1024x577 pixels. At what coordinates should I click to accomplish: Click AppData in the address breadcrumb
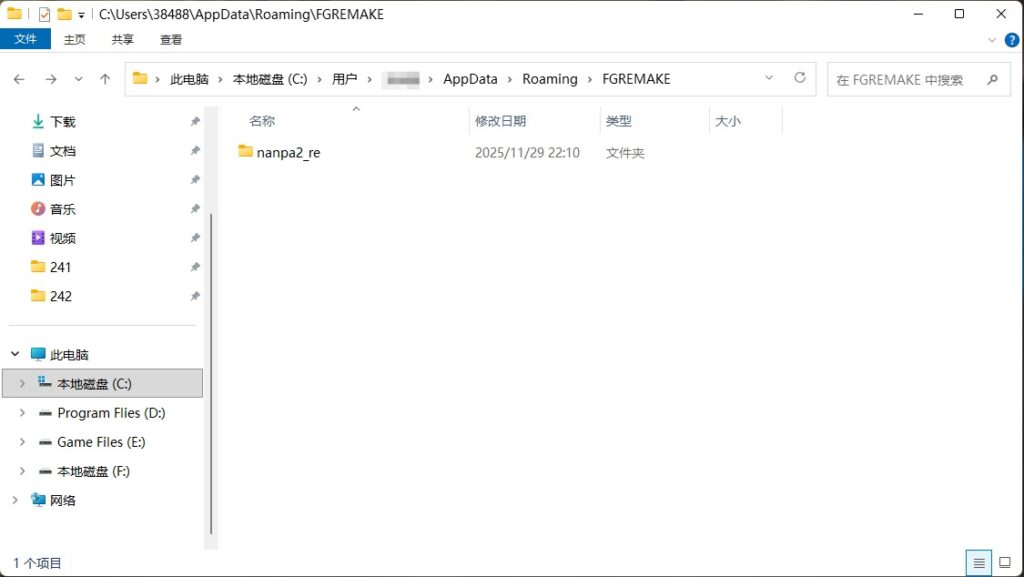[x=470, y=79]
